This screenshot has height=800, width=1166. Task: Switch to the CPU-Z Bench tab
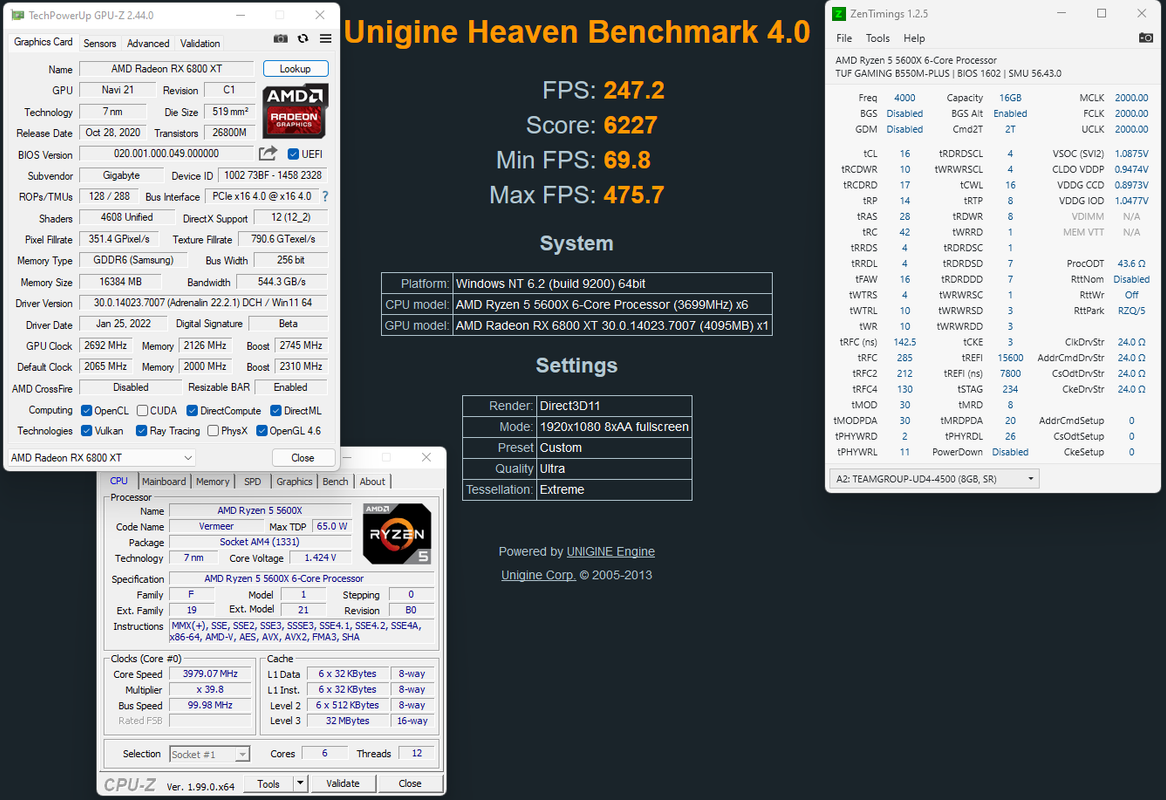click(x=335, y=481)
